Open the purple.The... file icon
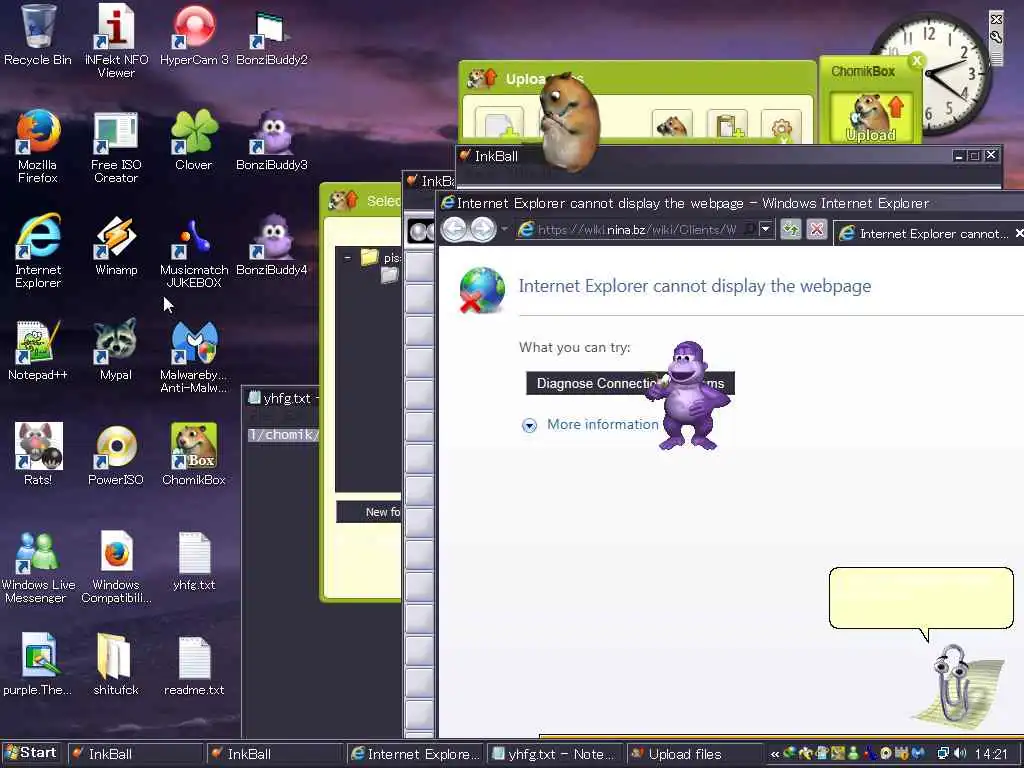 pyautogui.click(x=37, y=665)
